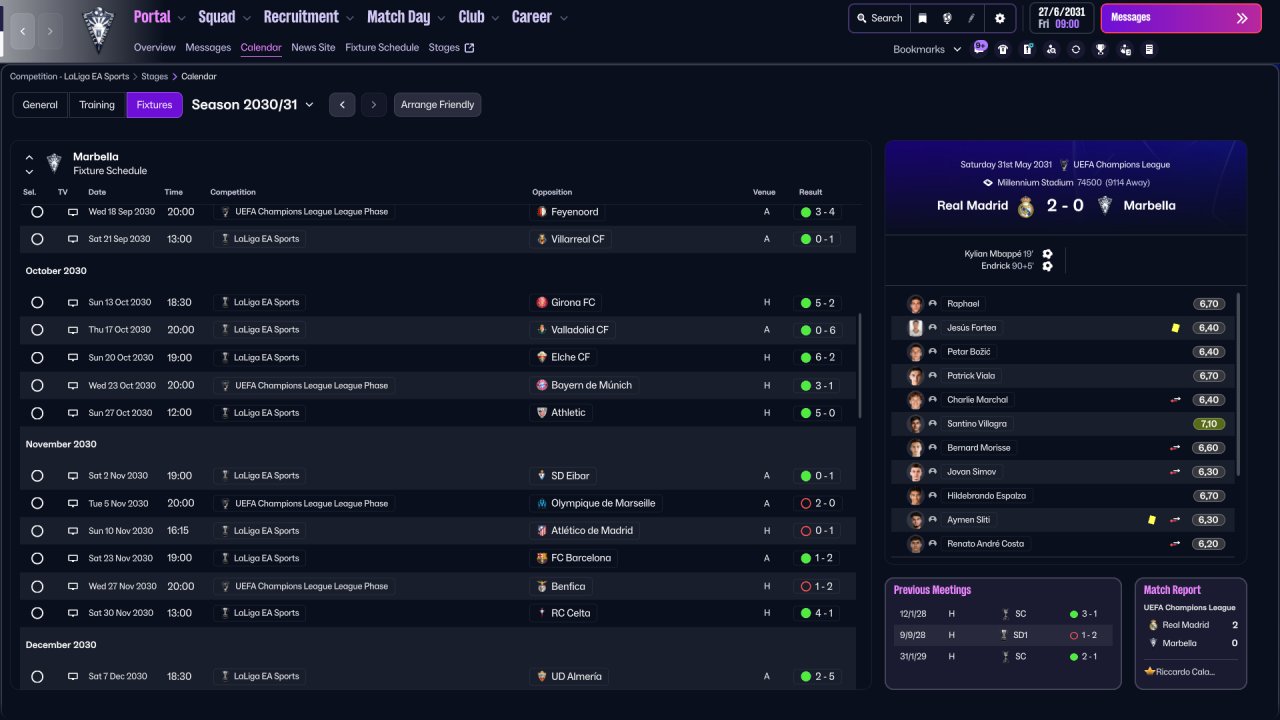Select the radio button for UD Almería fixture
1280x720 pixels.
pyautogui.click(x=37, y=676)
